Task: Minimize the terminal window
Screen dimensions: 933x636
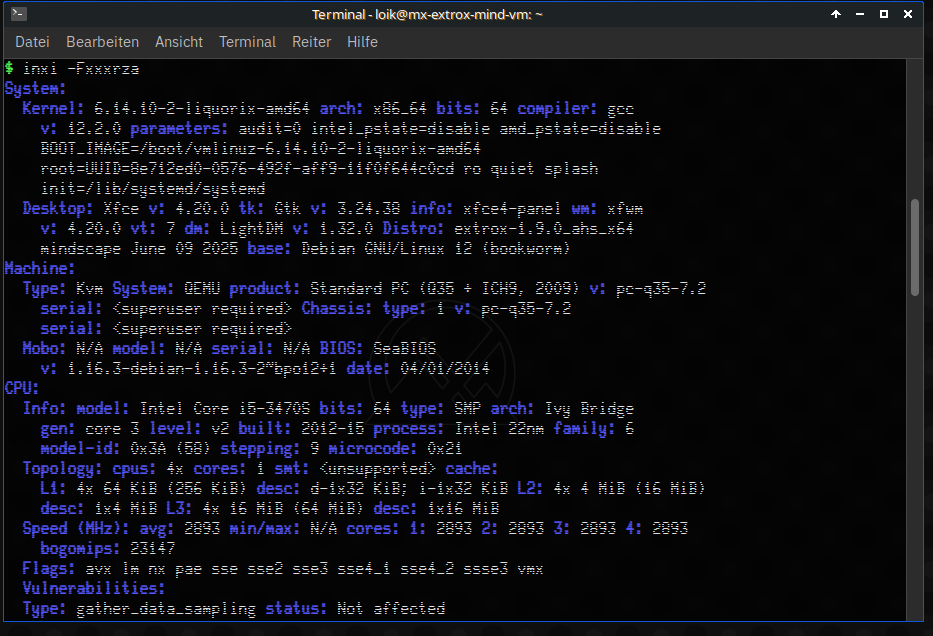Action: pos(860,14)
